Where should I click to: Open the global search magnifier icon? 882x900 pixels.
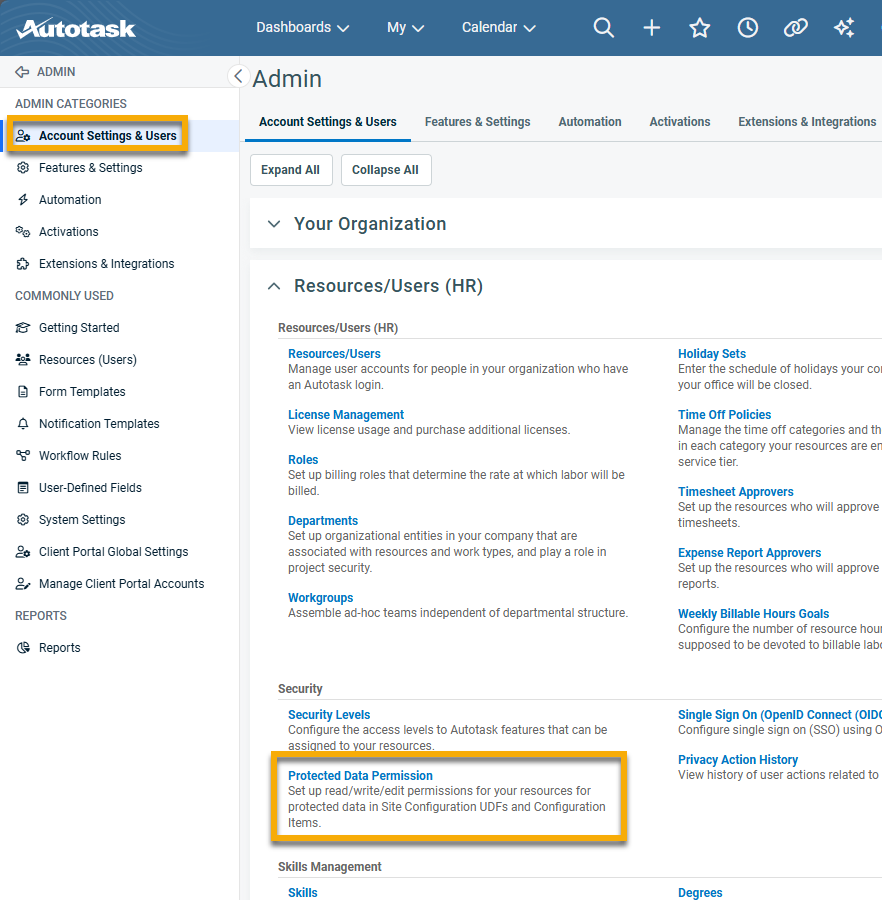click(604, 27)
